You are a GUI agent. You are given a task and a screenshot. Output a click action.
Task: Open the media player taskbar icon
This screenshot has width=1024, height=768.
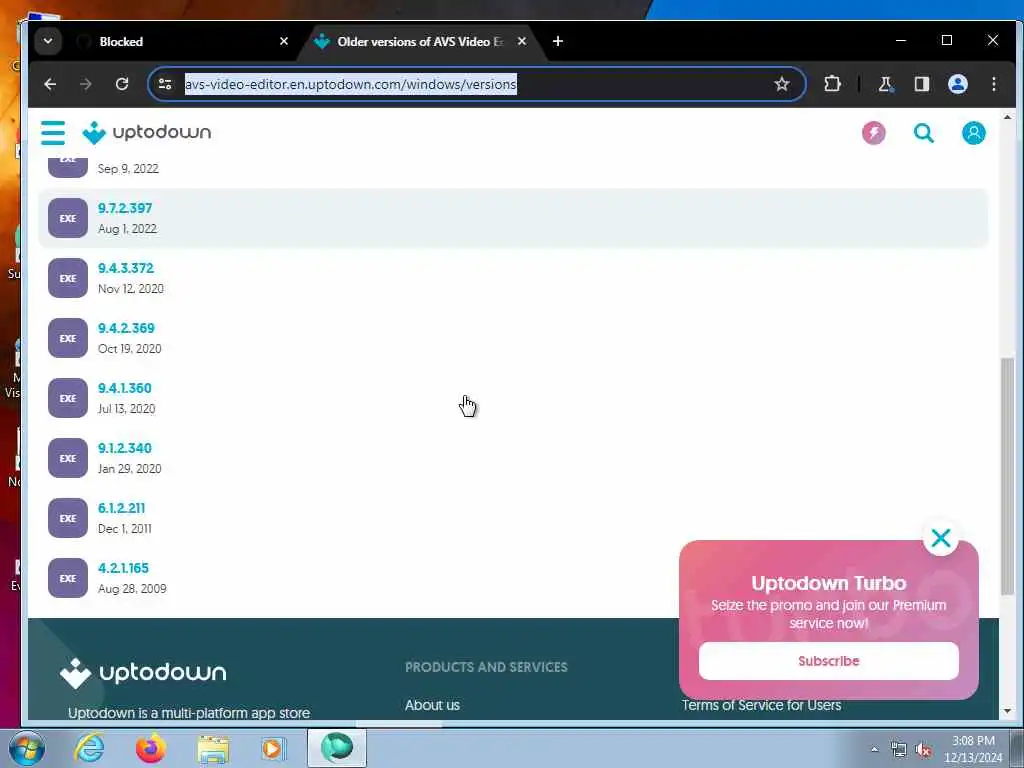pos(274,748)
